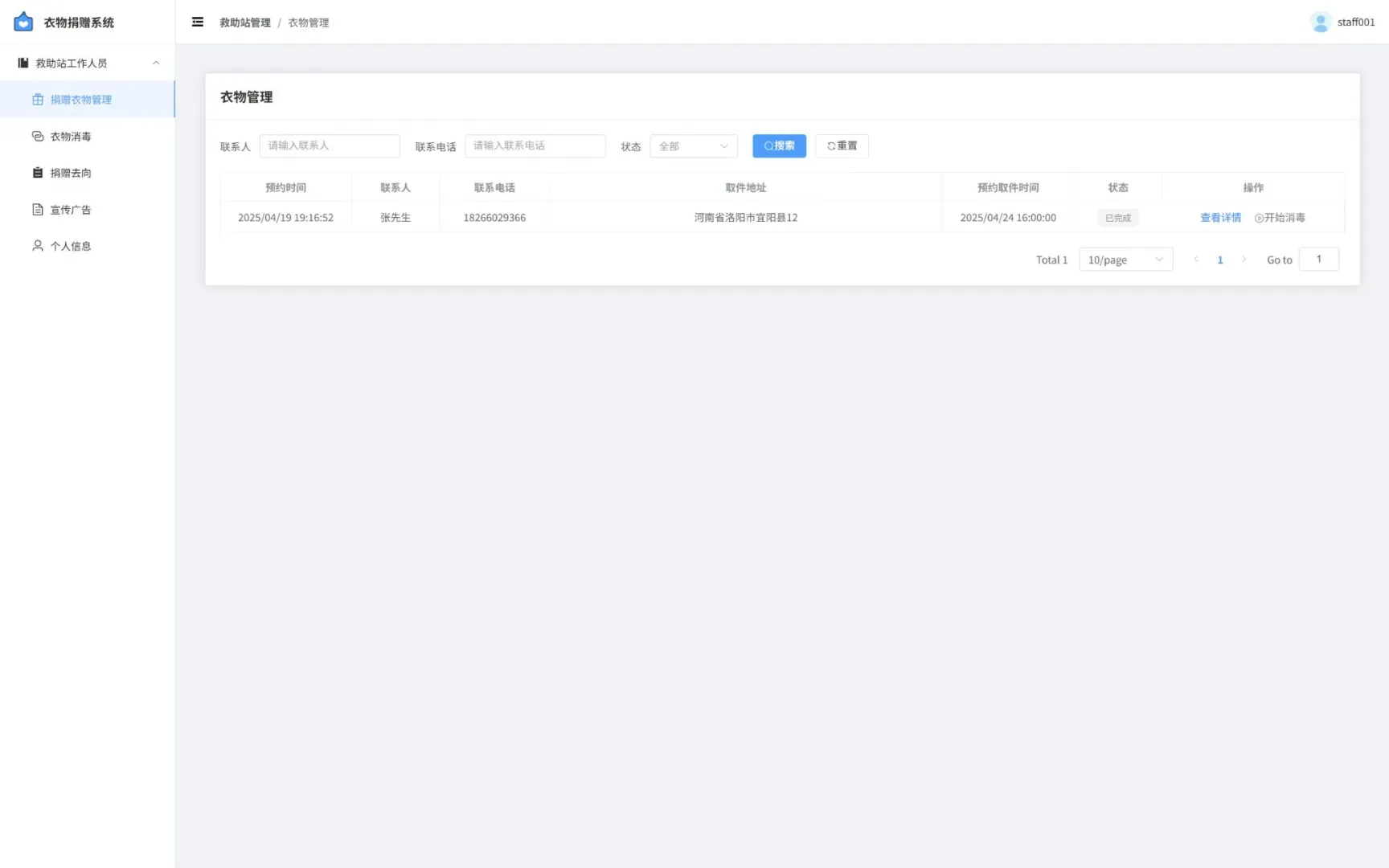Click the 预约取件时间 column header
1389x868 pixels.
(x=1008, y=187)
